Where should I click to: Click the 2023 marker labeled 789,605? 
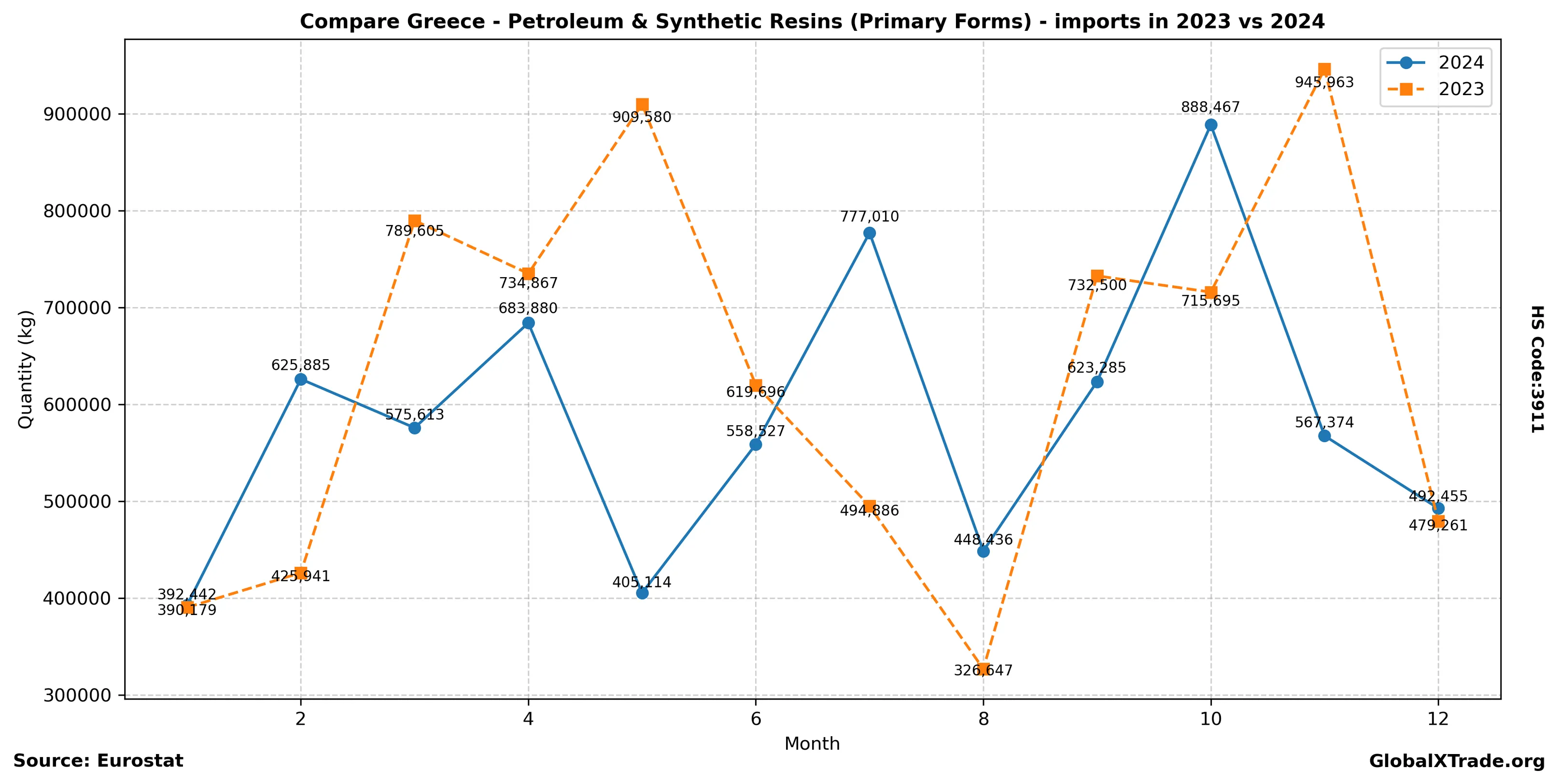tap(415, 221)
